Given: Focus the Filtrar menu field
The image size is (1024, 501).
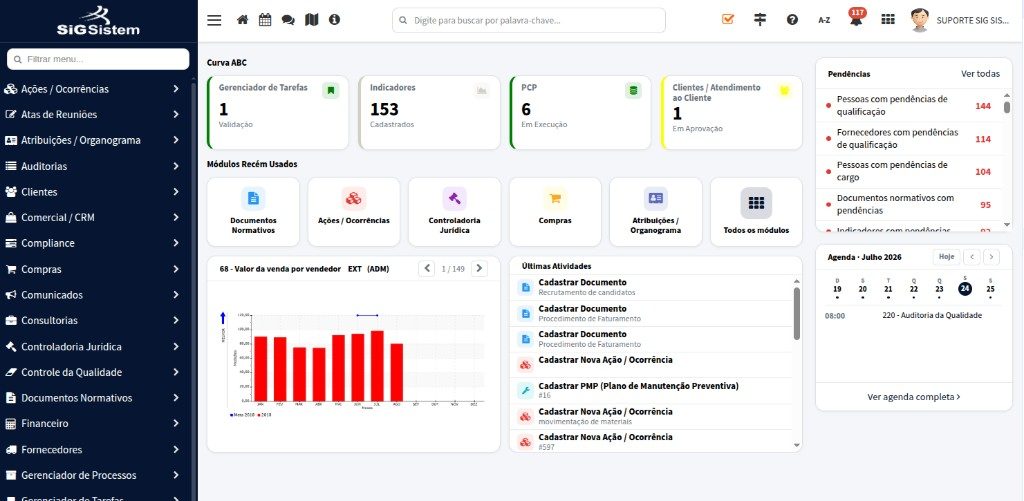Looking at the screenshot, I should pyautogui.click(x=98, y=59).
